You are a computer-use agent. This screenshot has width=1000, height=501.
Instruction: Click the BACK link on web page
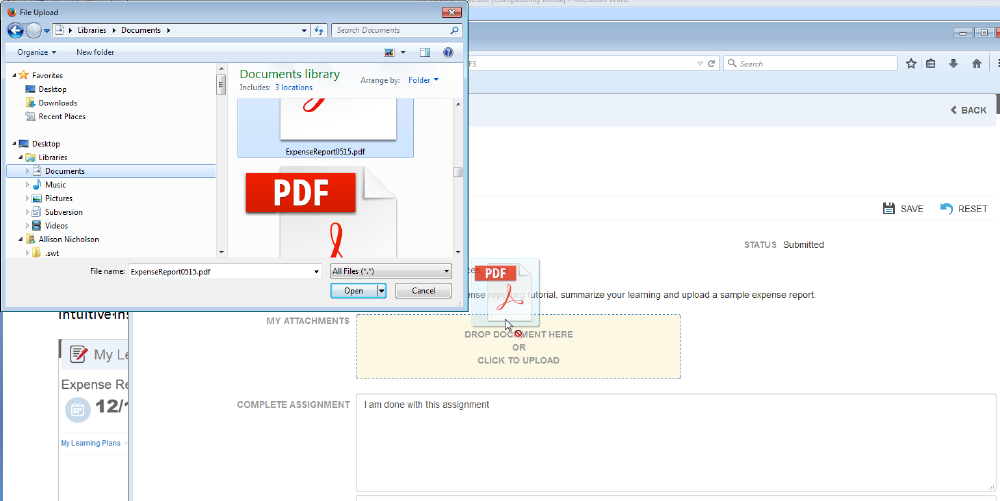(968, 110)
